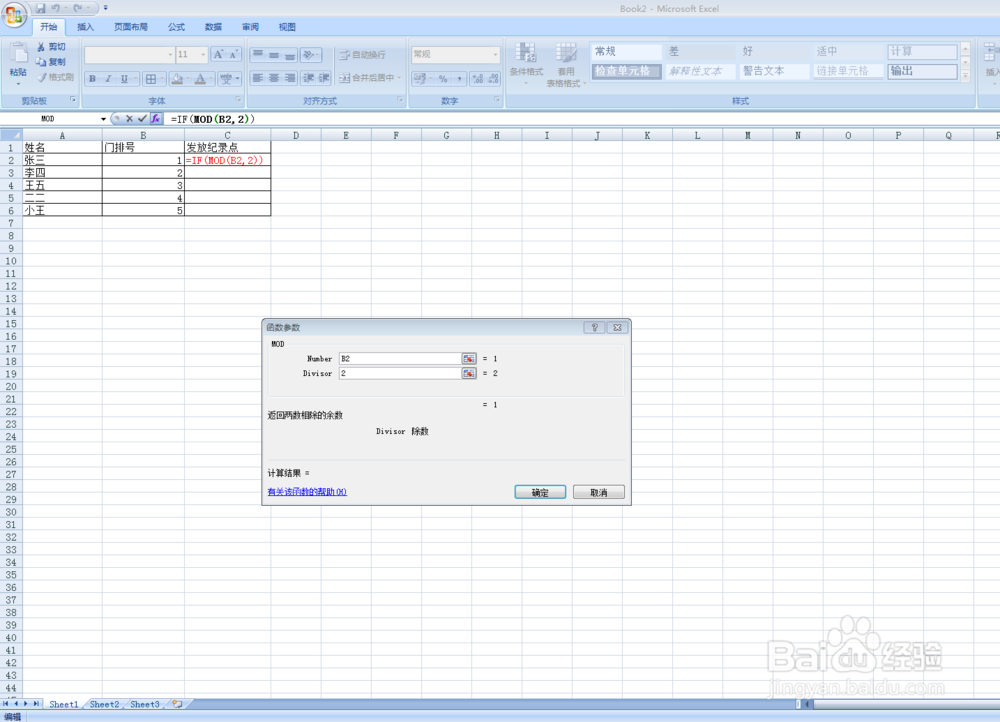This screenshot has height=722, width=1000.
Task: Toggle align text right
Action: (290, 78)
